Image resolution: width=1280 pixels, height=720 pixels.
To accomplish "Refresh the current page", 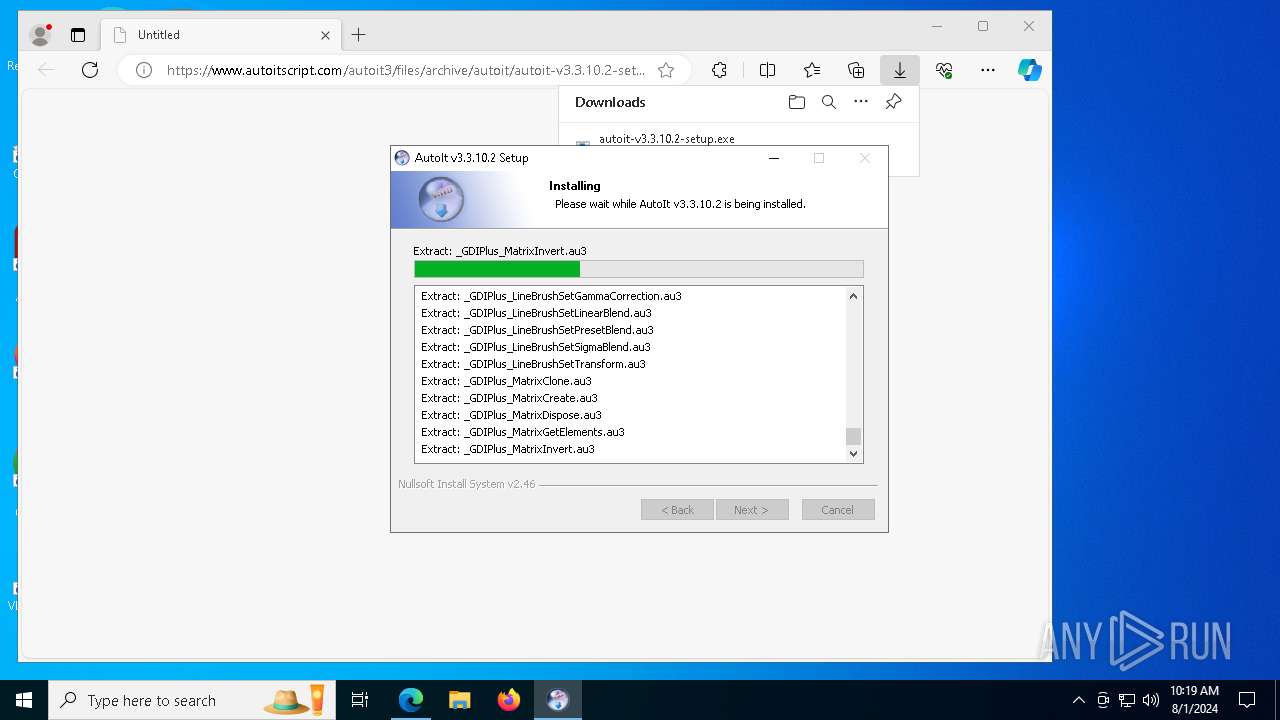I will pos(90,70).
